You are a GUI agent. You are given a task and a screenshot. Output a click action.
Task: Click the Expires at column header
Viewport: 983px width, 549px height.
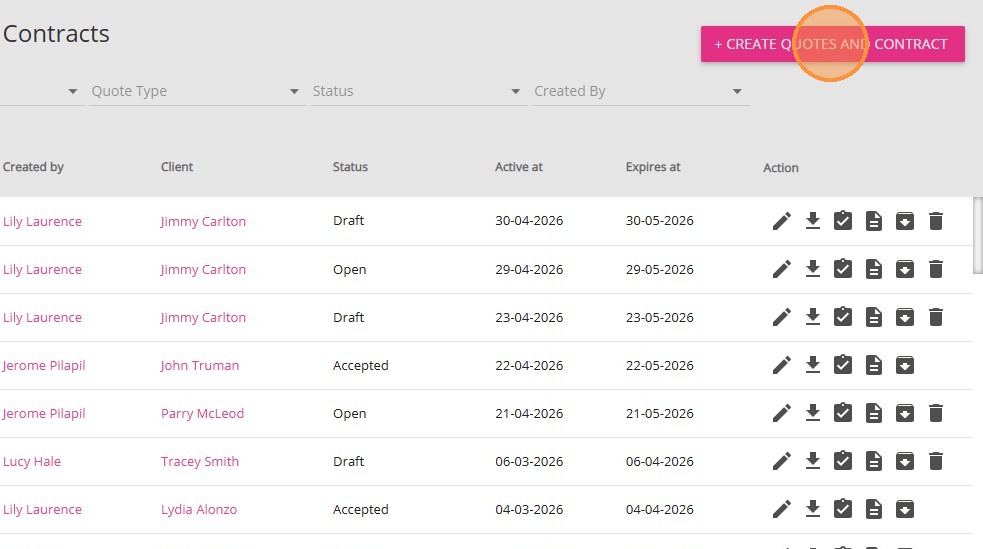653,167
